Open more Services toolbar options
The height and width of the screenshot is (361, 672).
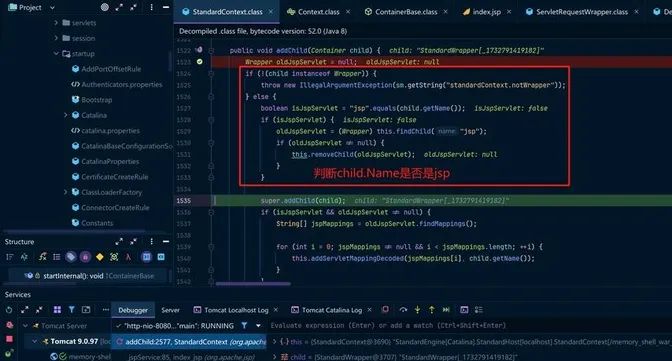pos(105,310)
